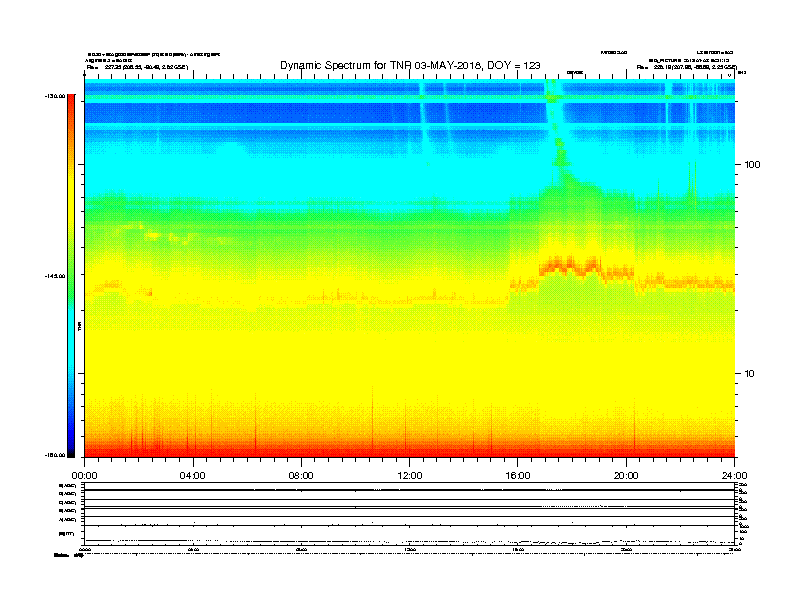Click the 100 frequency axis label

(752, 165)
